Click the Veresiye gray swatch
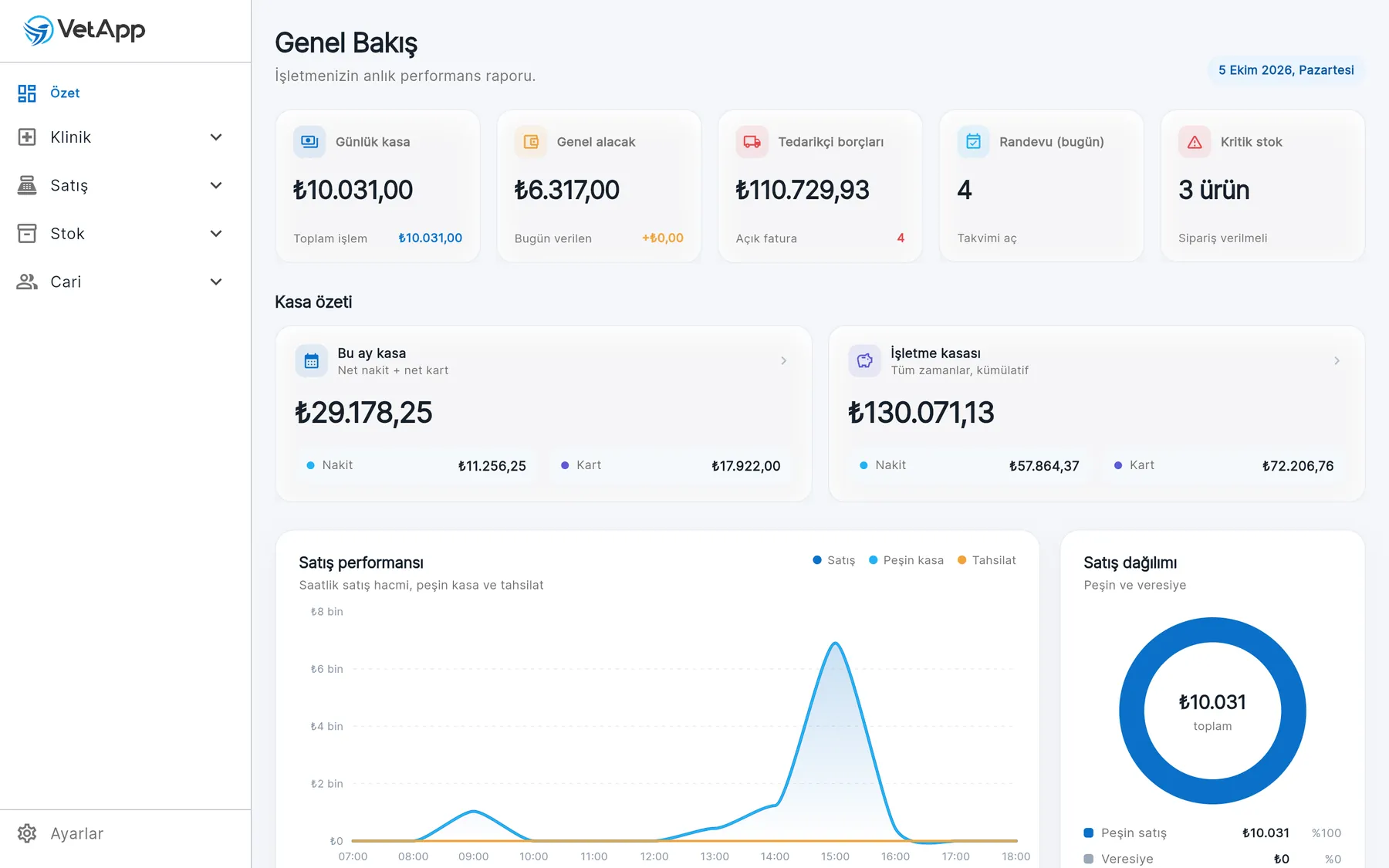 pyautogui.click(x=1089, y=859)
